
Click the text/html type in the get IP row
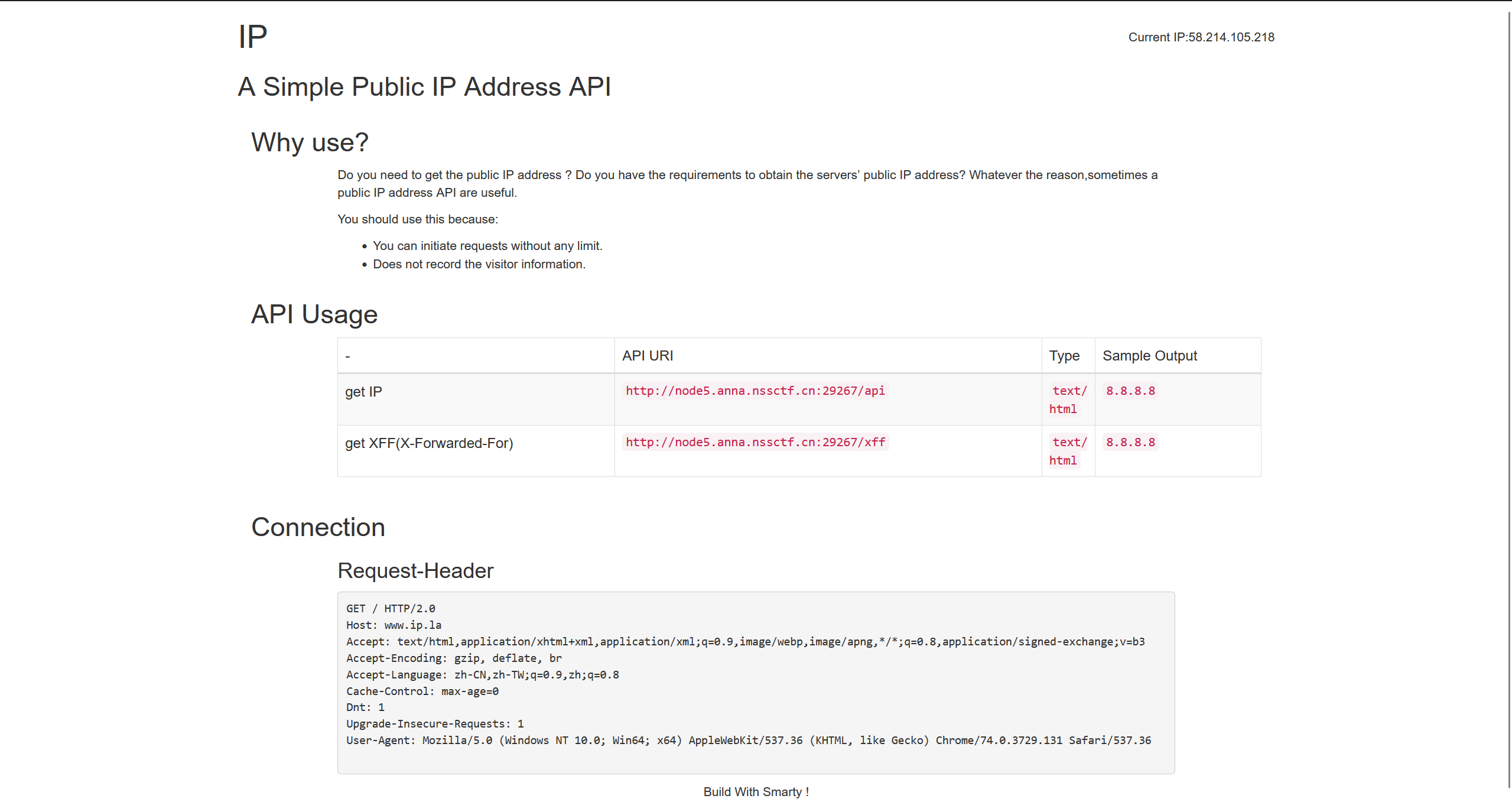pos(1068,399)
